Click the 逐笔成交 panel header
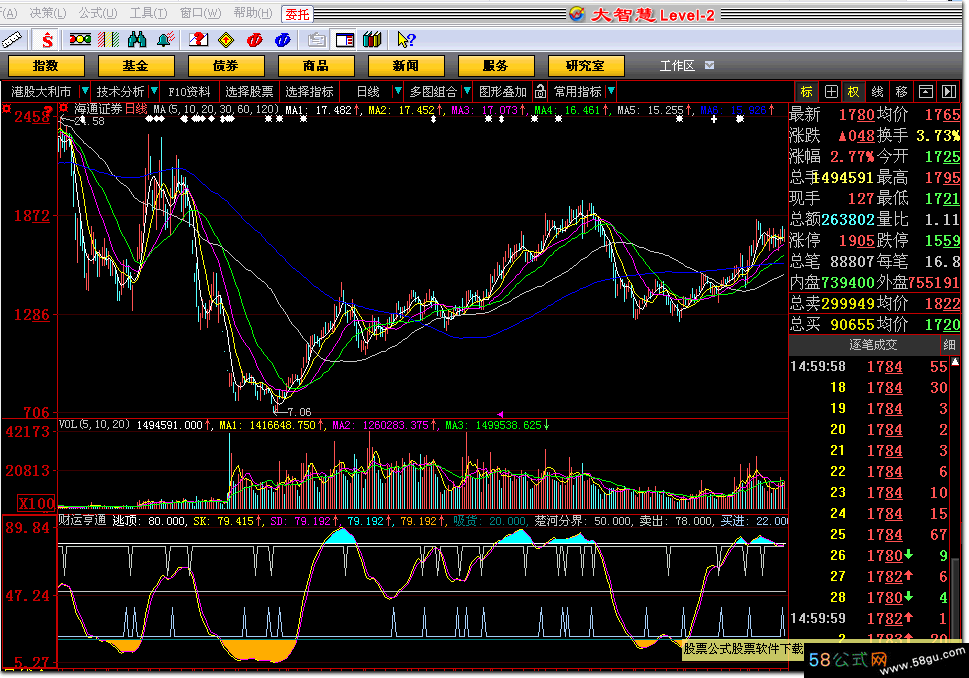The image size is (969, 678). point(873,345)
